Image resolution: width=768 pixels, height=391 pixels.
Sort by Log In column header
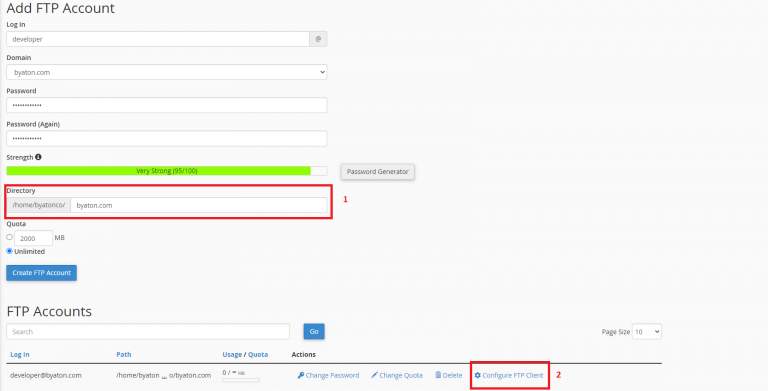(x=20, y=354)
